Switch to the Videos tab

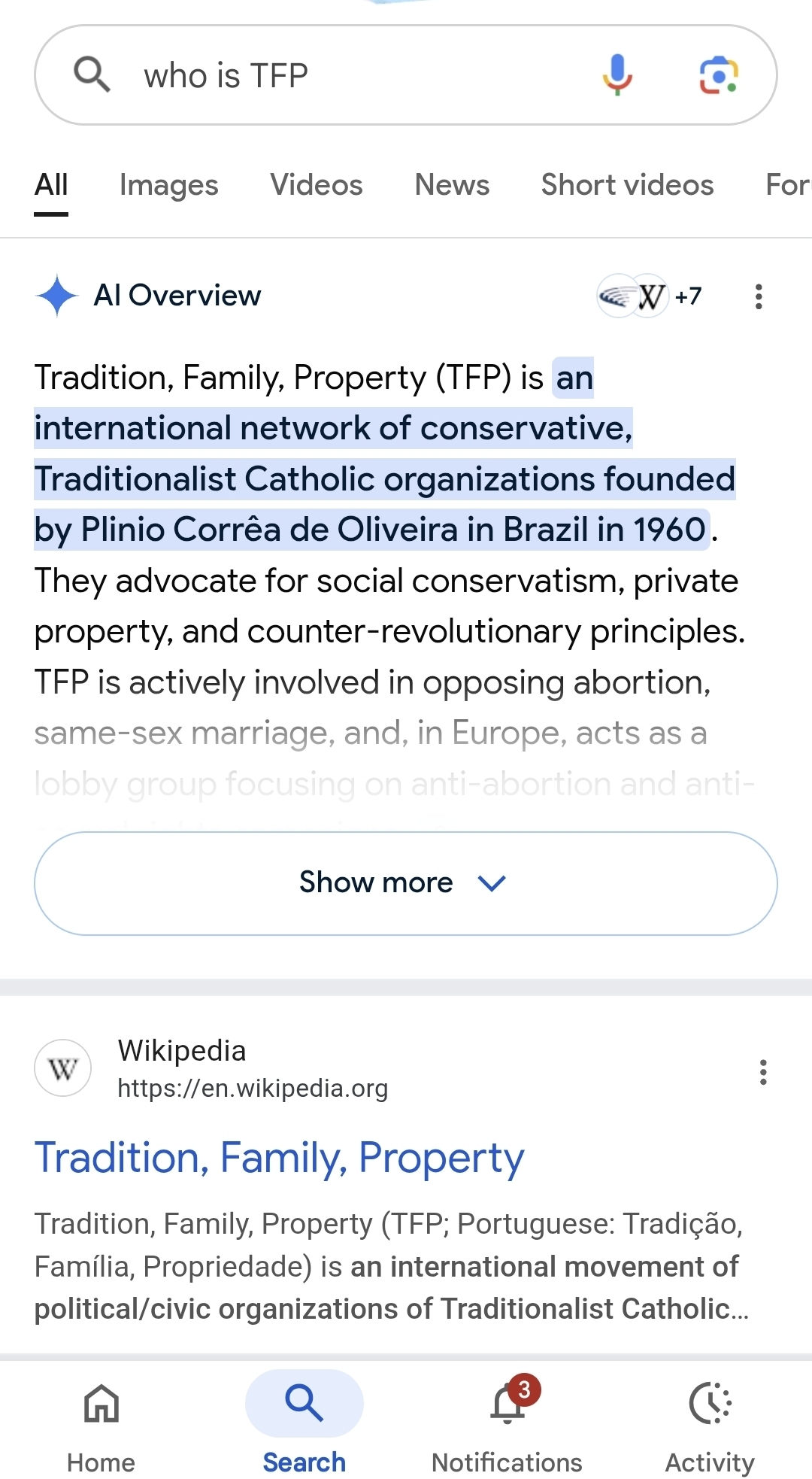(317, 185)
